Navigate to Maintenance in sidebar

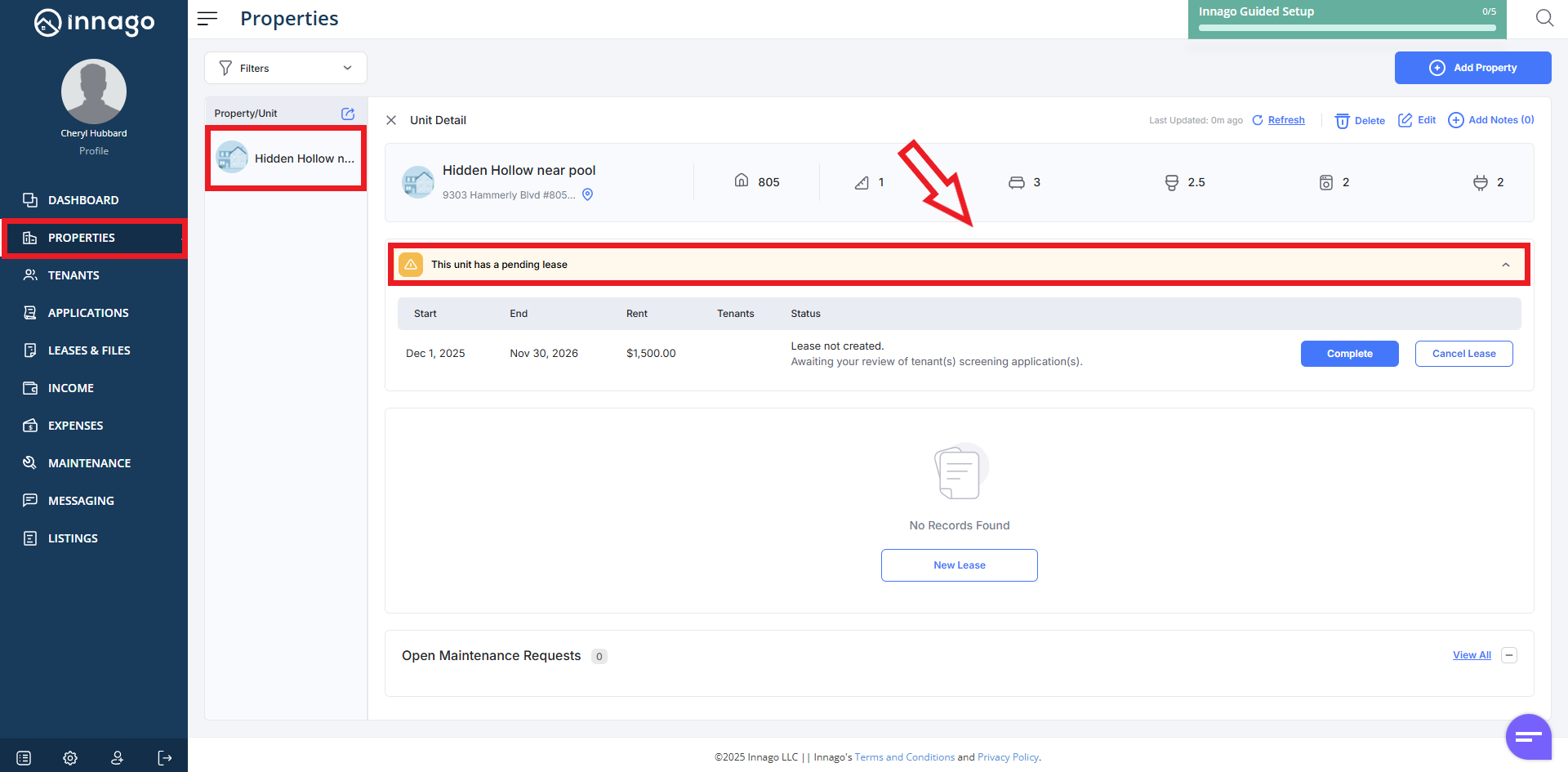click(89, 463)
